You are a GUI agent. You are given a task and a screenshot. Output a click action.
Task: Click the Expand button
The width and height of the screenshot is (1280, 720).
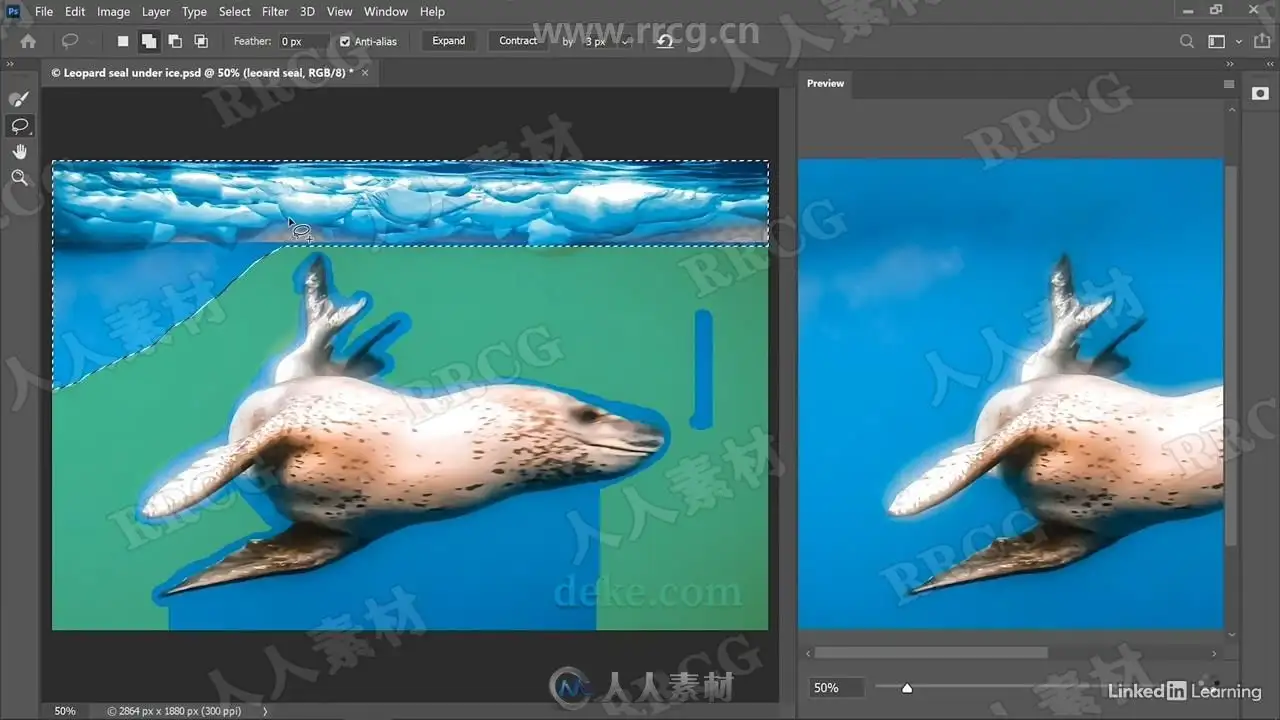[449, 41]
